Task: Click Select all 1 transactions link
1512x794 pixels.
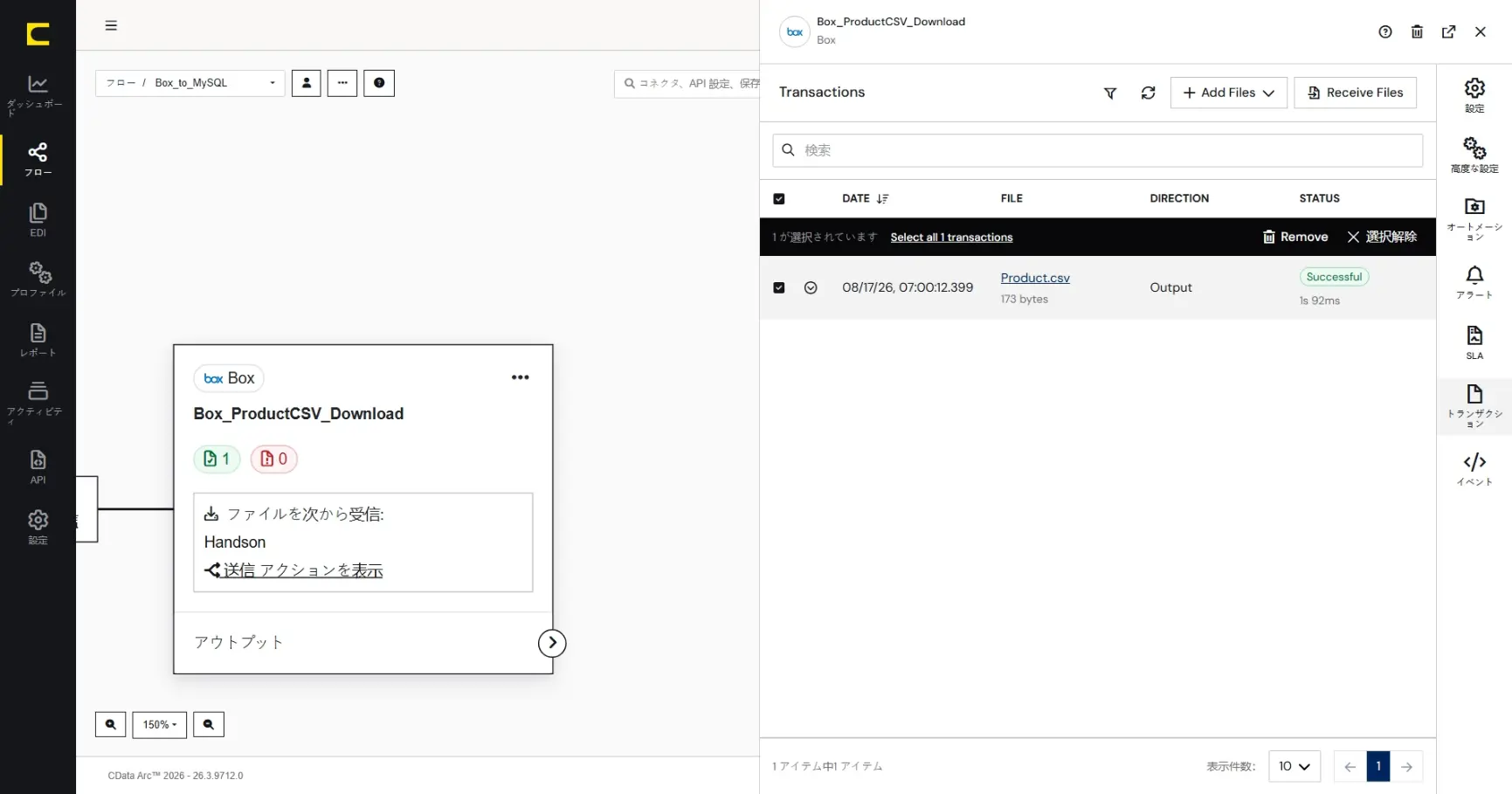Action: pyautogui.click(x=952, y=238)
